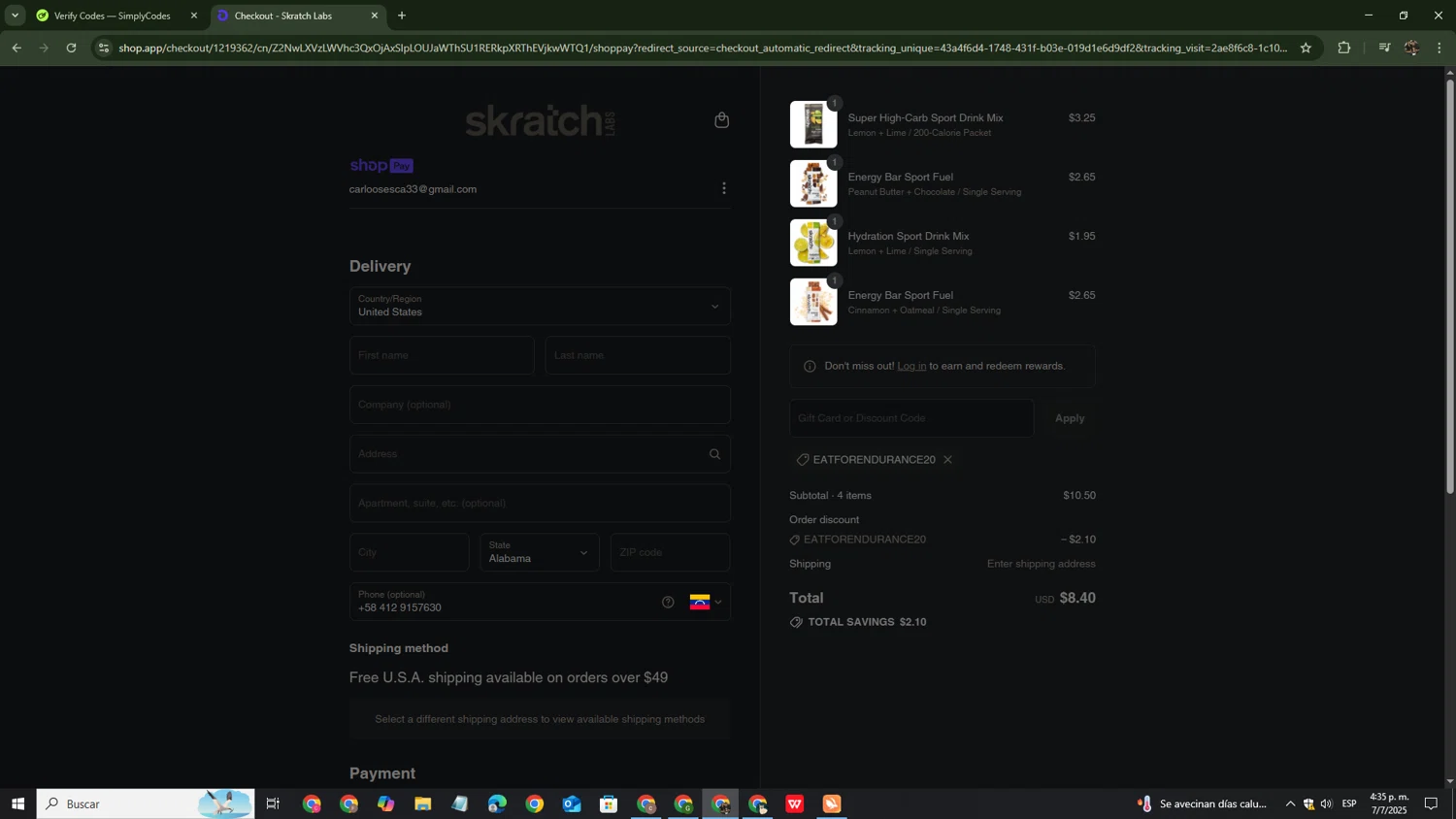Click ZIP code field
The image size is (1456, 819).
(670, 552)
